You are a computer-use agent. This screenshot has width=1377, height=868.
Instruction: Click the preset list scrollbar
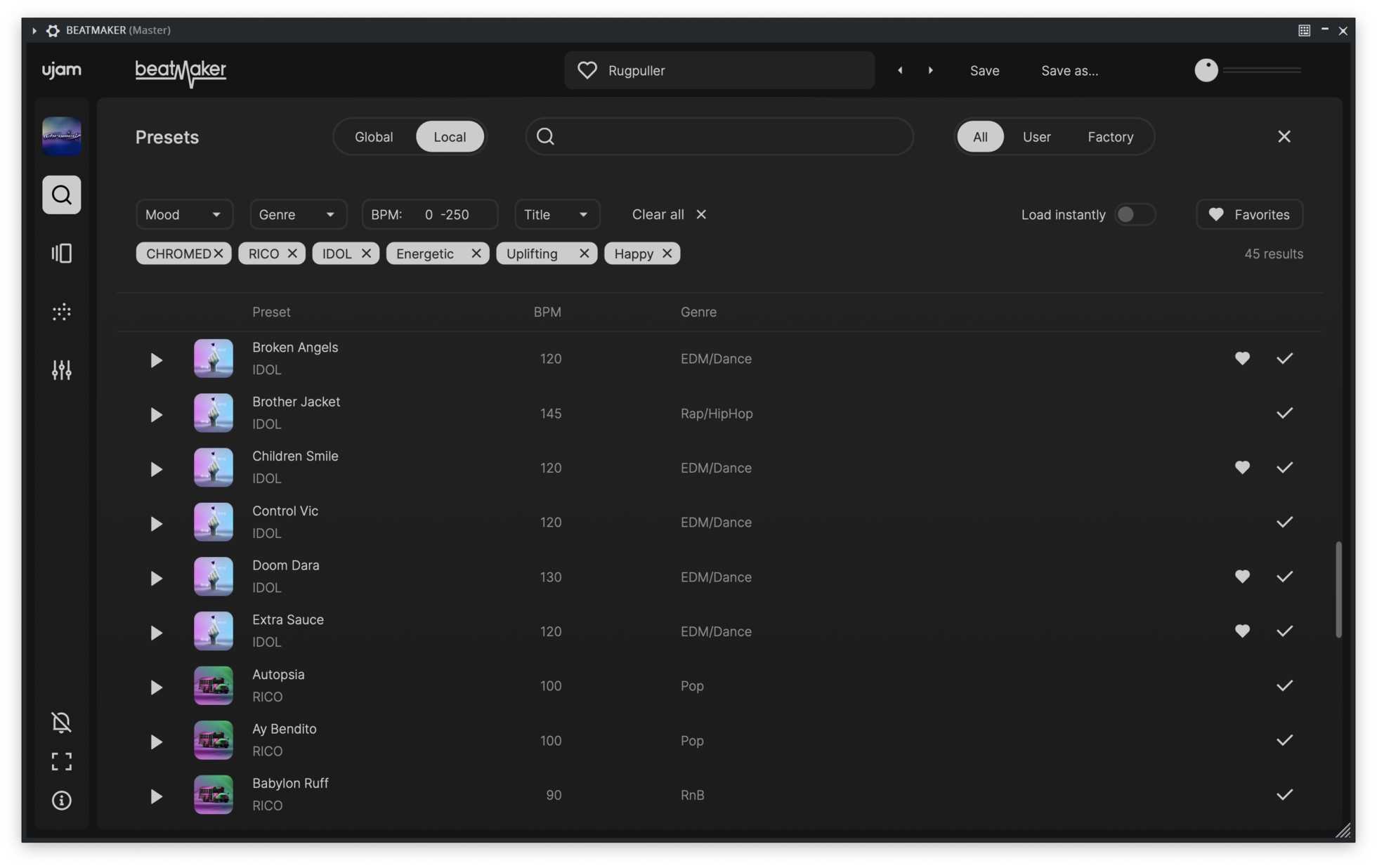1338,589
